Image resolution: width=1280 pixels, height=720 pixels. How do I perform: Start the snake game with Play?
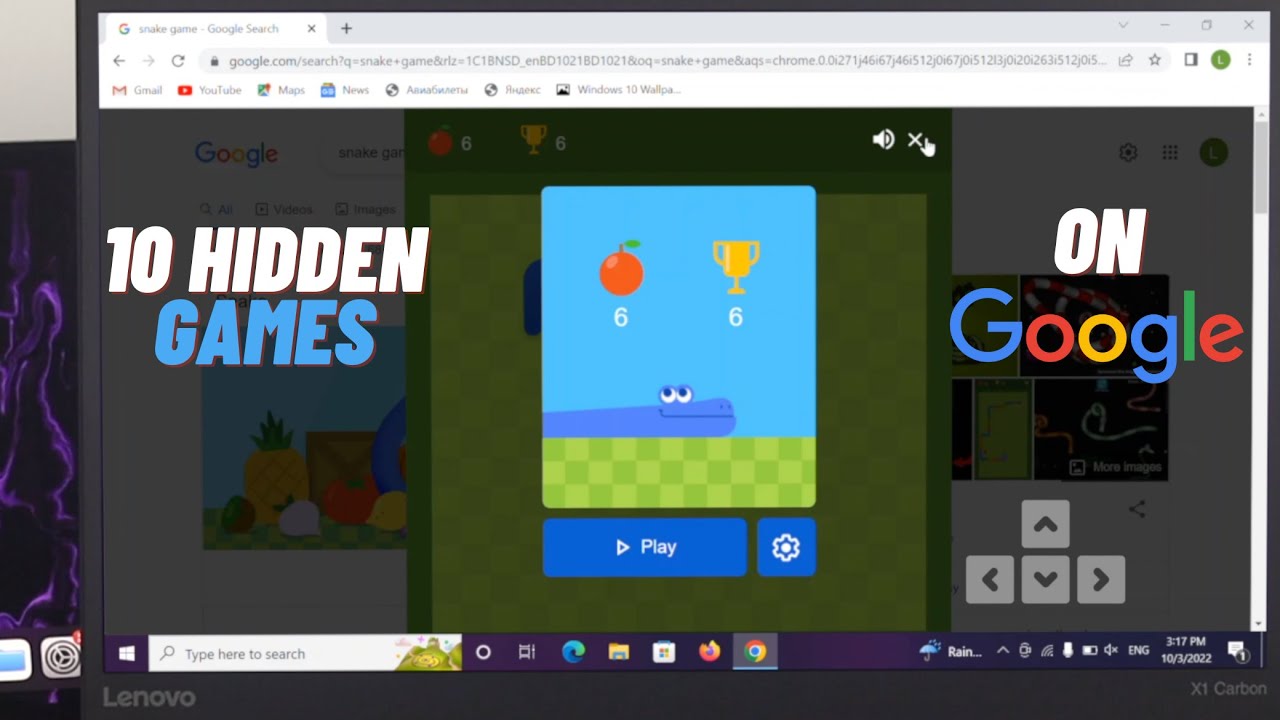[x=645, y=547]
